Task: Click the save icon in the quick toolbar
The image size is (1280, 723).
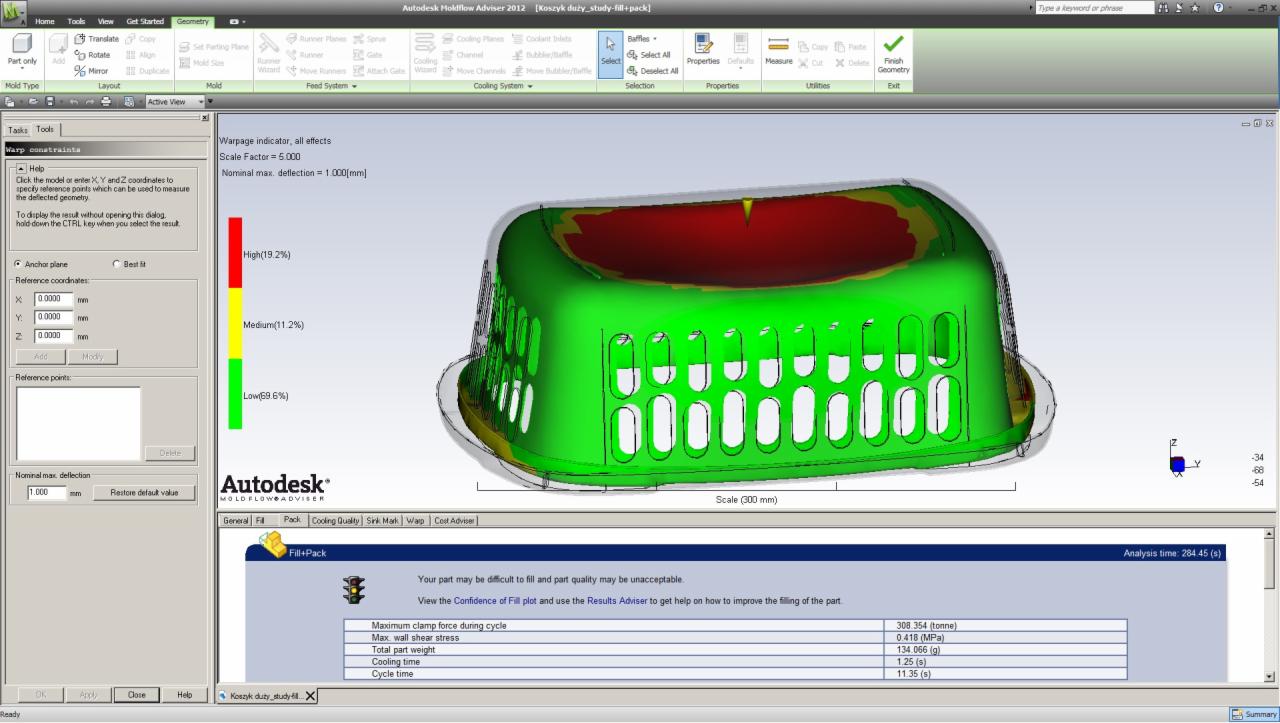Action: click(x=49, y=102)
